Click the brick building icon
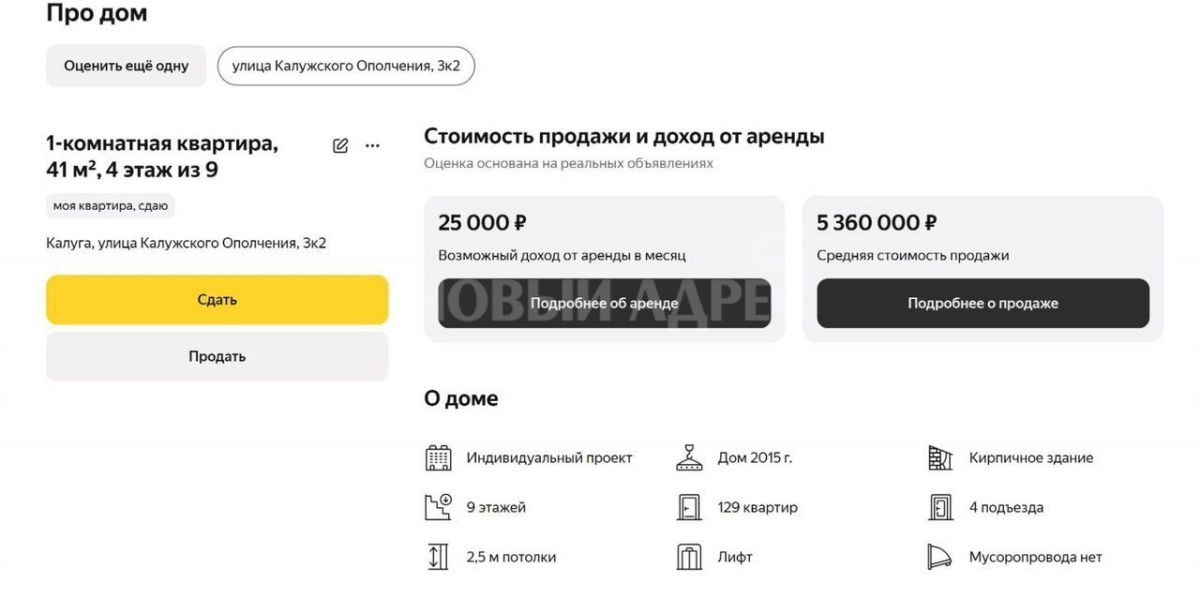Image resolution: width=1200 pixels, height=598 pixels. point(940,458)
